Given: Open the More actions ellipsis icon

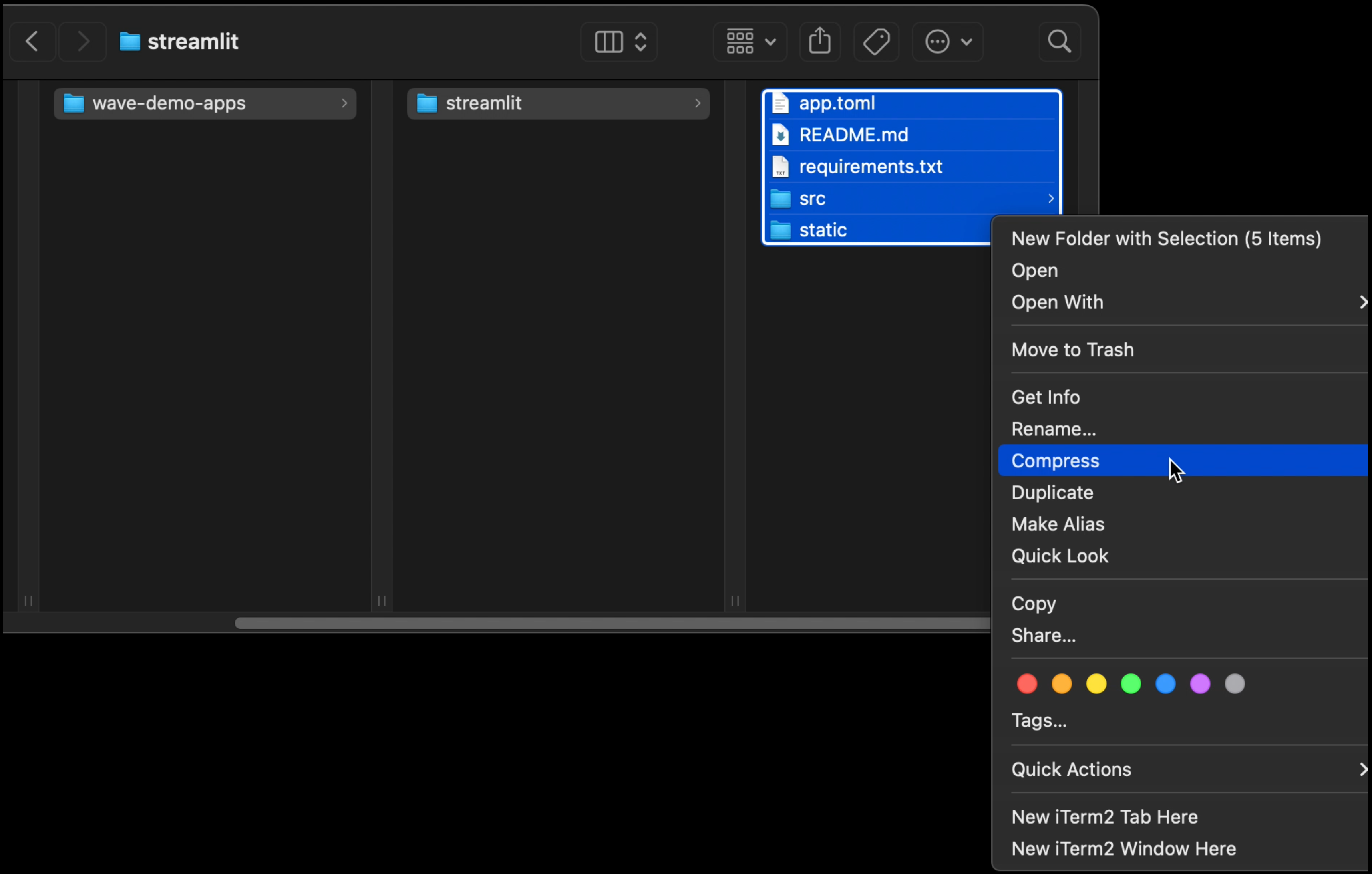Looking at the screenshot, I should pos(937,42).
